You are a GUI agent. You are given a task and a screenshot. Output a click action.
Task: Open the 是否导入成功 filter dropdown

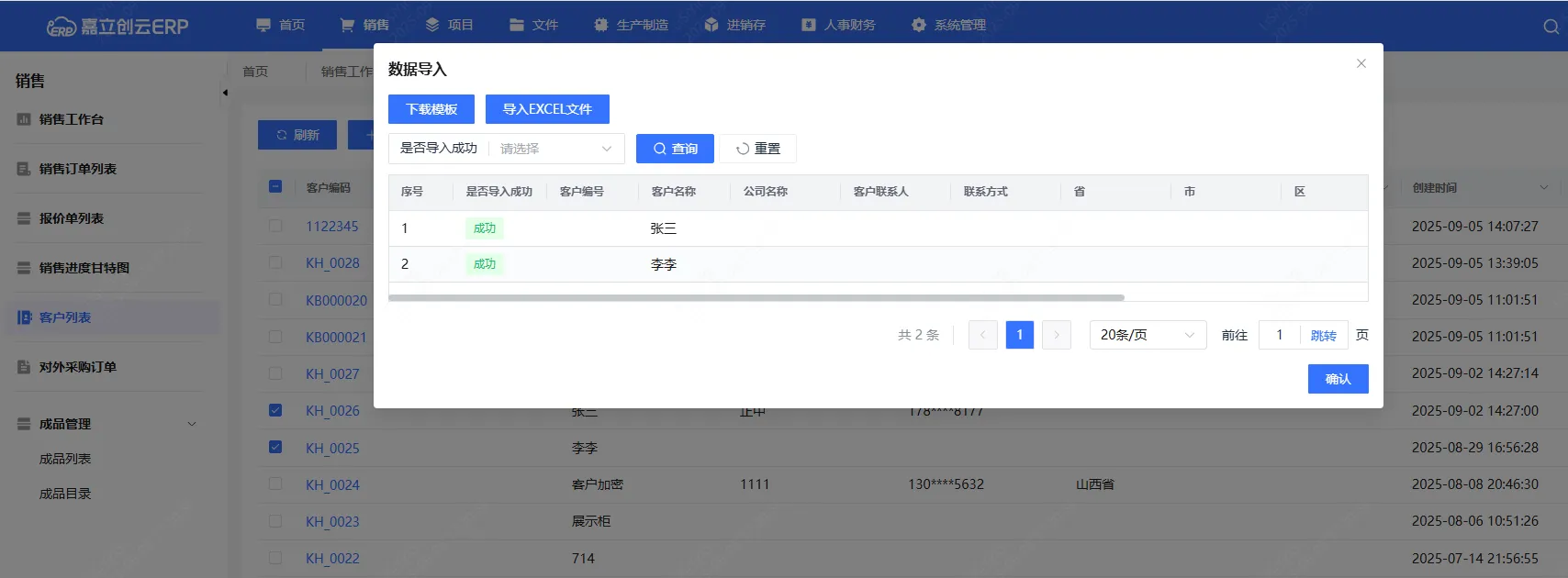point(555,149)
